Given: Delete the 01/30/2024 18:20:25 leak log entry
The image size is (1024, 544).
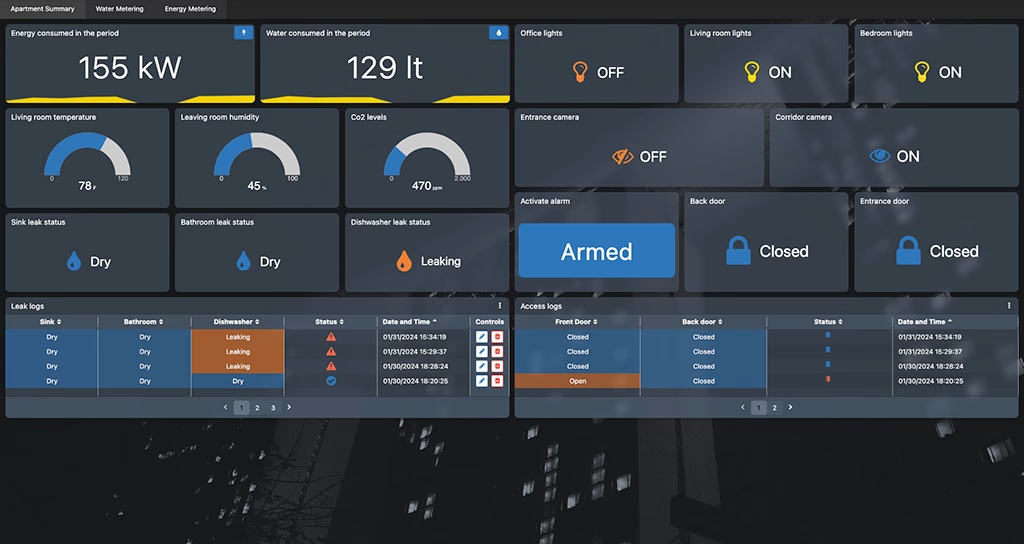Looking at the screenshot, I should pos(497,381).
